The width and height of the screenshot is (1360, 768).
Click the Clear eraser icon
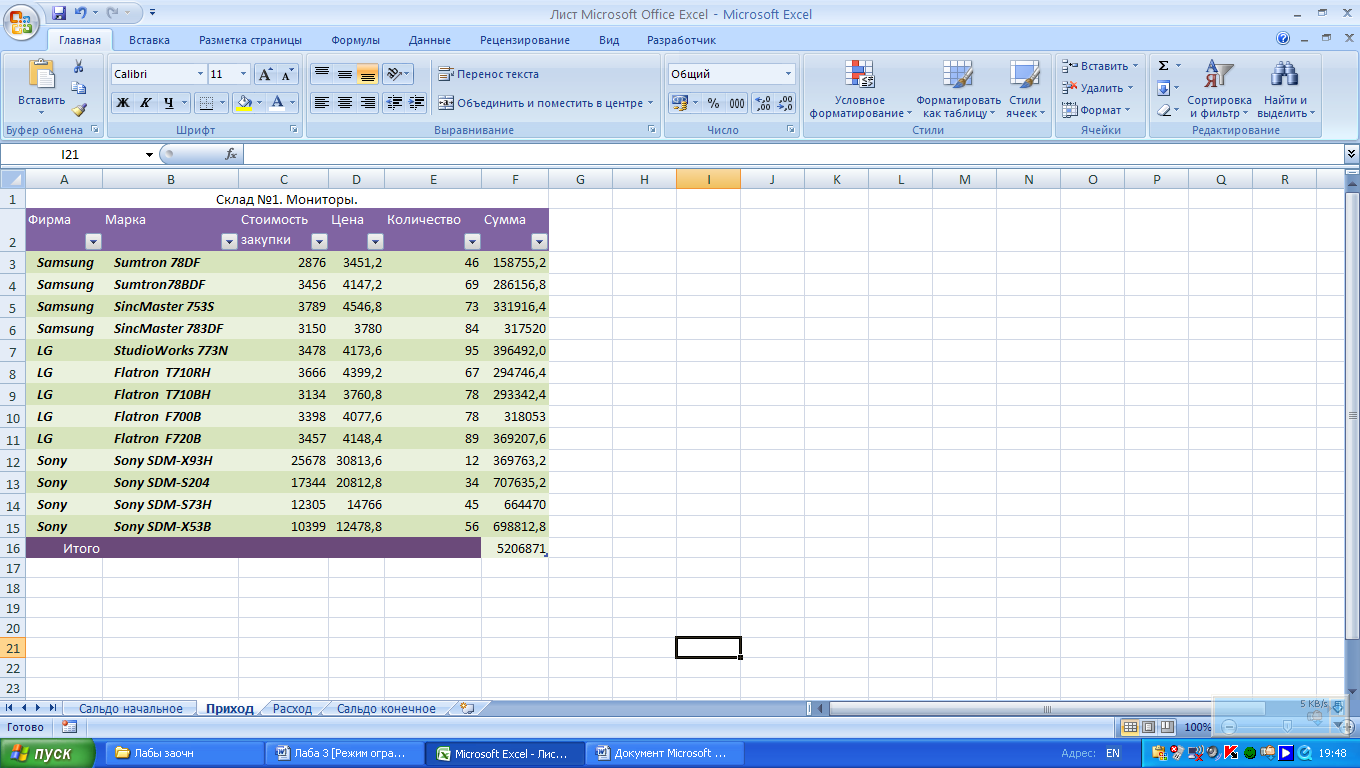[1163, 110]
